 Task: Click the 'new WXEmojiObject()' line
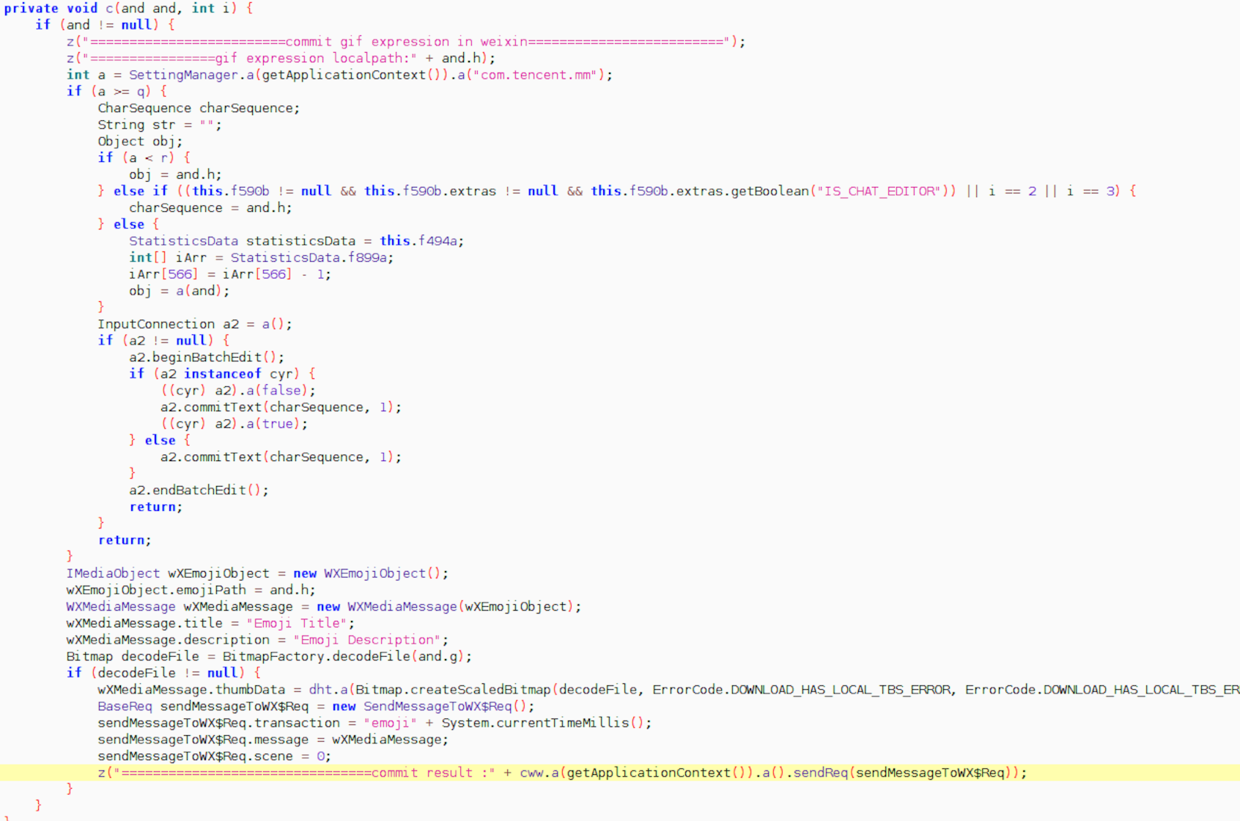pyautogui.click(x=258, y=573)
